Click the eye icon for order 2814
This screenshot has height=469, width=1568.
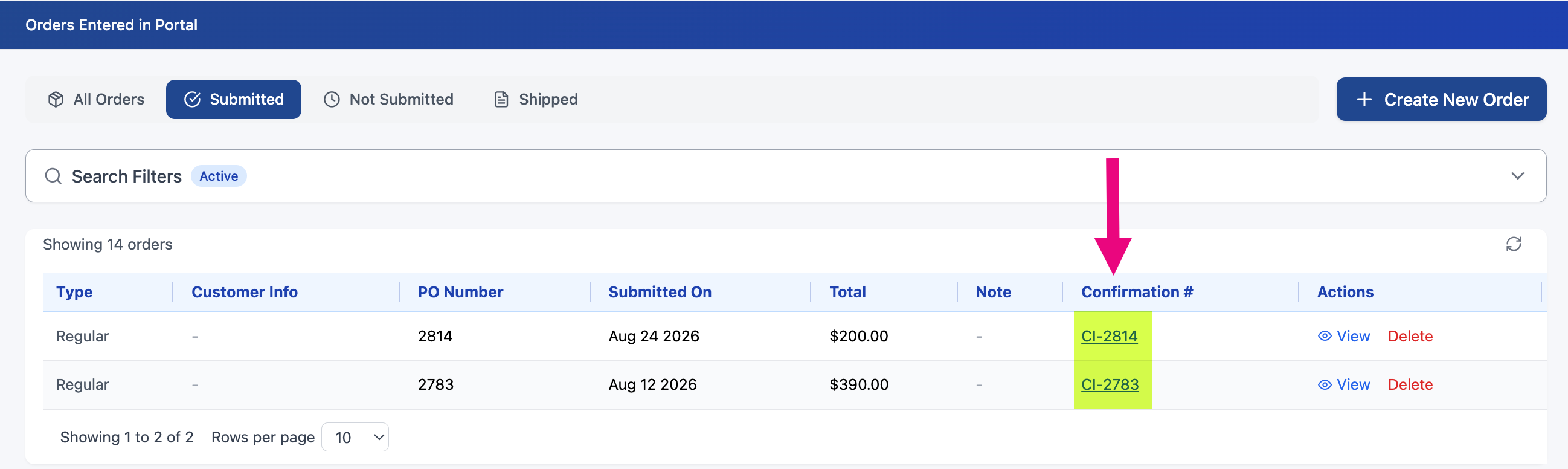point(1325,336)
